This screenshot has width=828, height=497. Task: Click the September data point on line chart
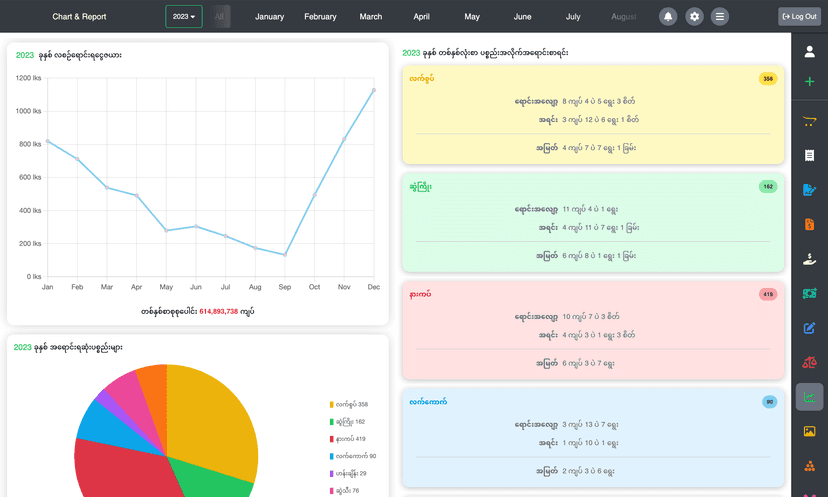coord(285,255)
